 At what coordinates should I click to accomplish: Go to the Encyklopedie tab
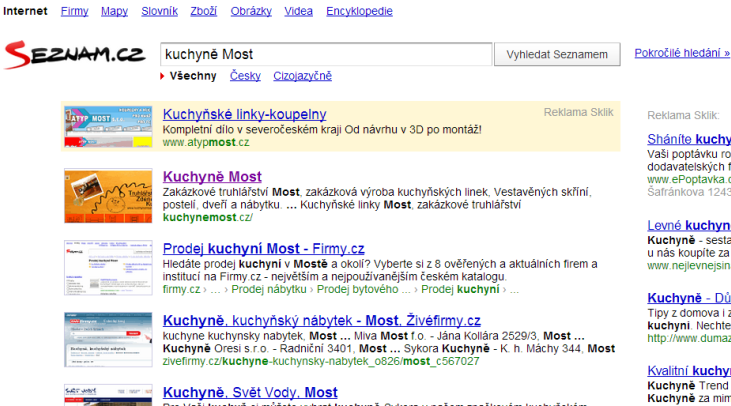coord(359,11)
